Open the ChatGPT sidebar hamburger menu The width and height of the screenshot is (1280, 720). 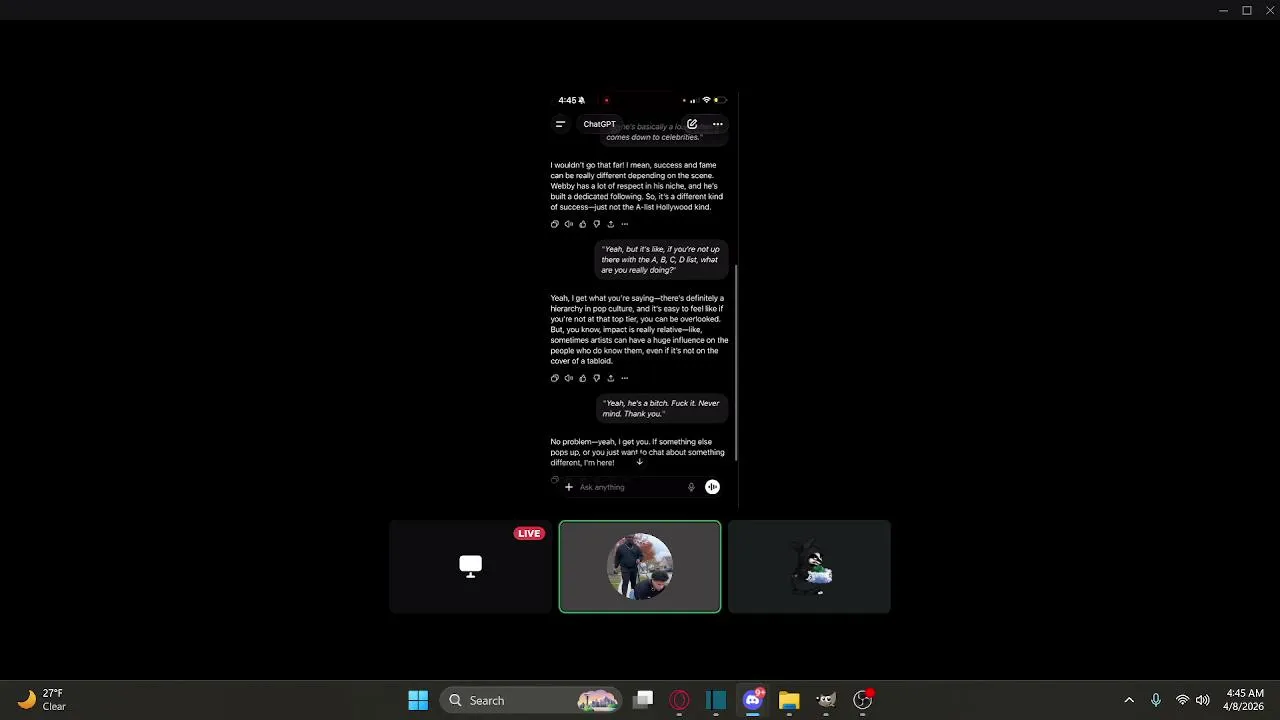tap(560, 124)
